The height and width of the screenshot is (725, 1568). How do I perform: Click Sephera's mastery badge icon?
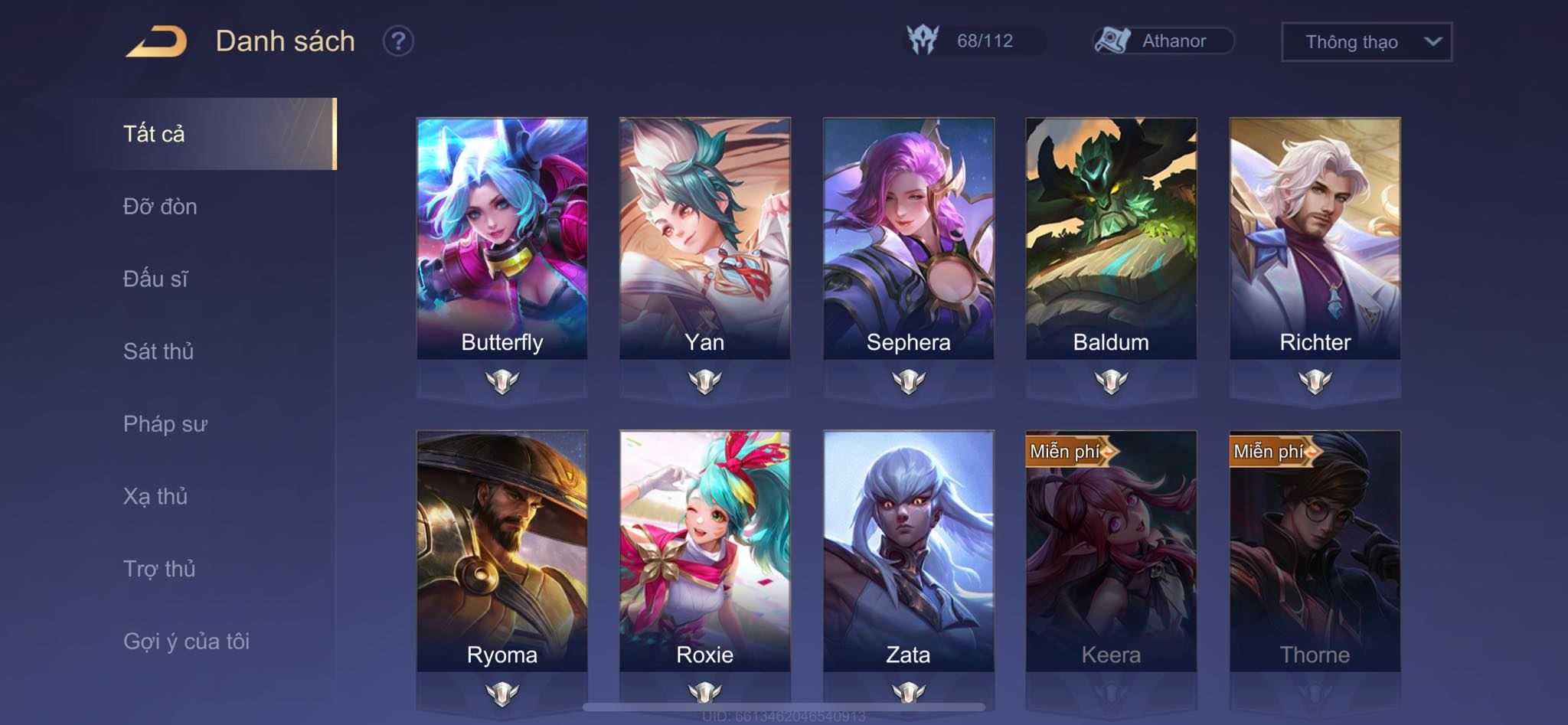click(x=909, y=380)
